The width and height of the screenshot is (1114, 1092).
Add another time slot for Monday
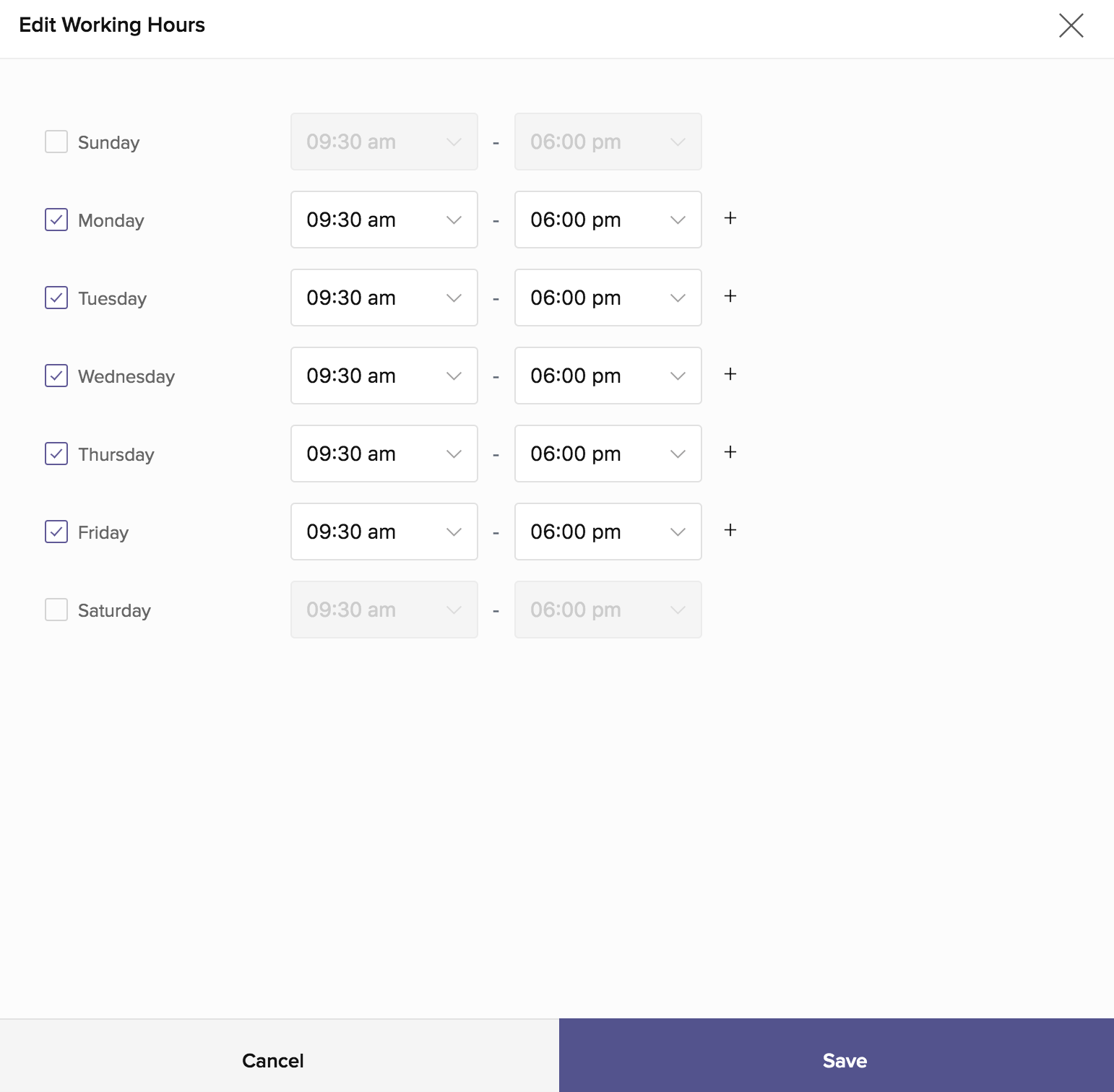click(x=730, y=218)
